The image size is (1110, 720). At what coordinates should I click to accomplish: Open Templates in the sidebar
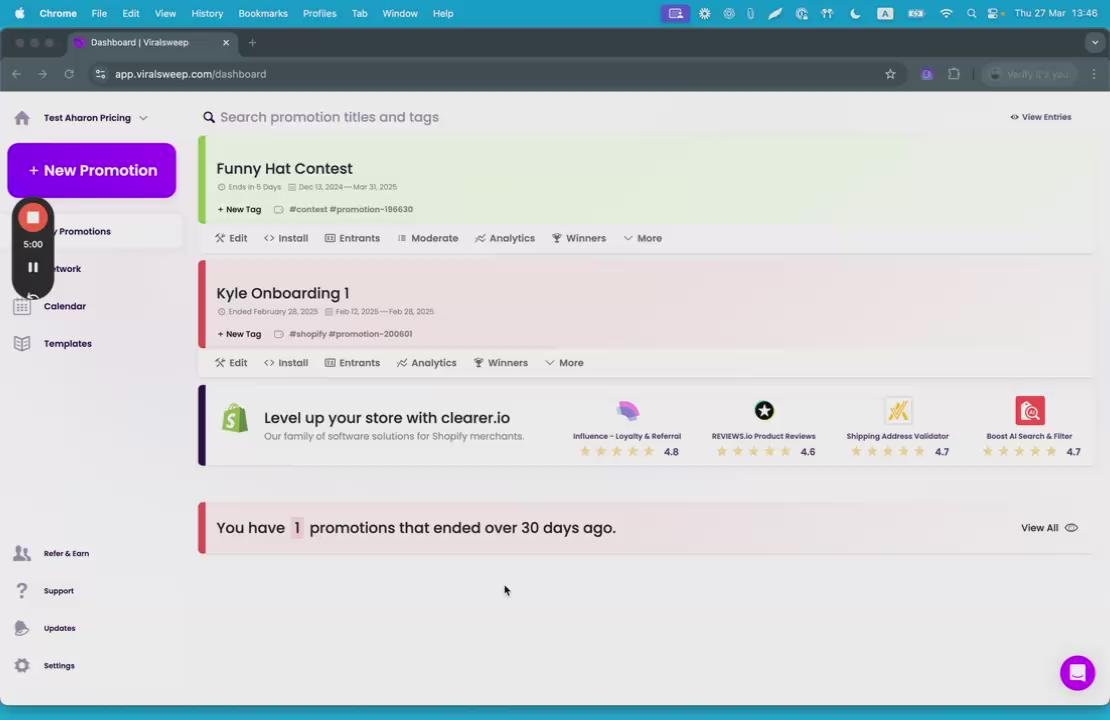click(67, 344)
